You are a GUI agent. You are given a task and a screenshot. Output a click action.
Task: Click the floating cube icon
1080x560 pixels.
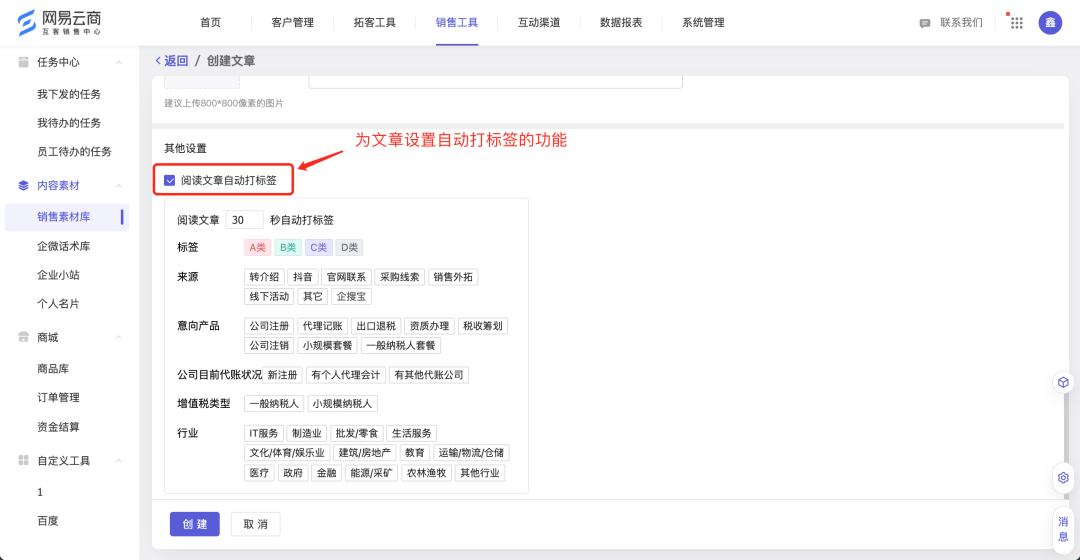click(x=1063, y=382)
